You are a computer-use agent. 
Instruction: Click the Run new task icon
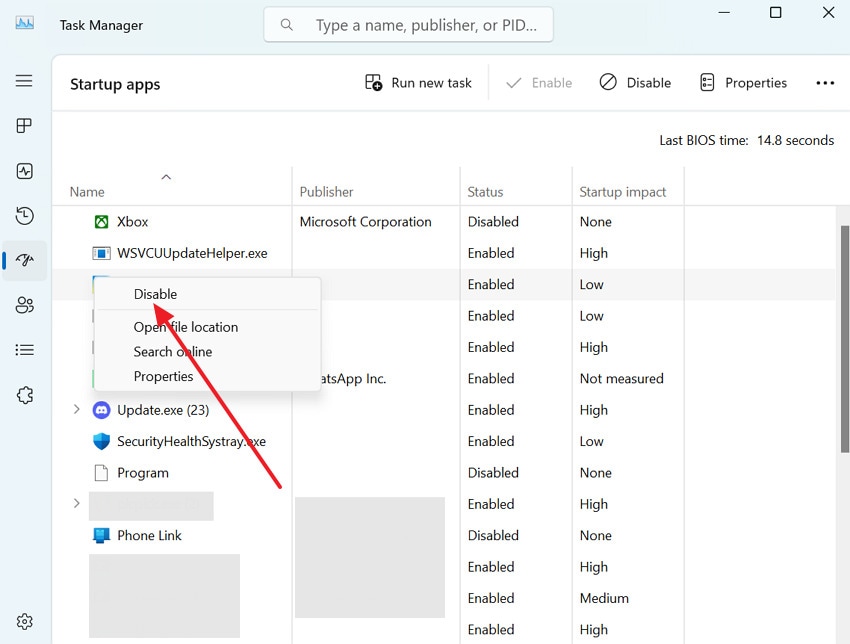coord(374,82)
